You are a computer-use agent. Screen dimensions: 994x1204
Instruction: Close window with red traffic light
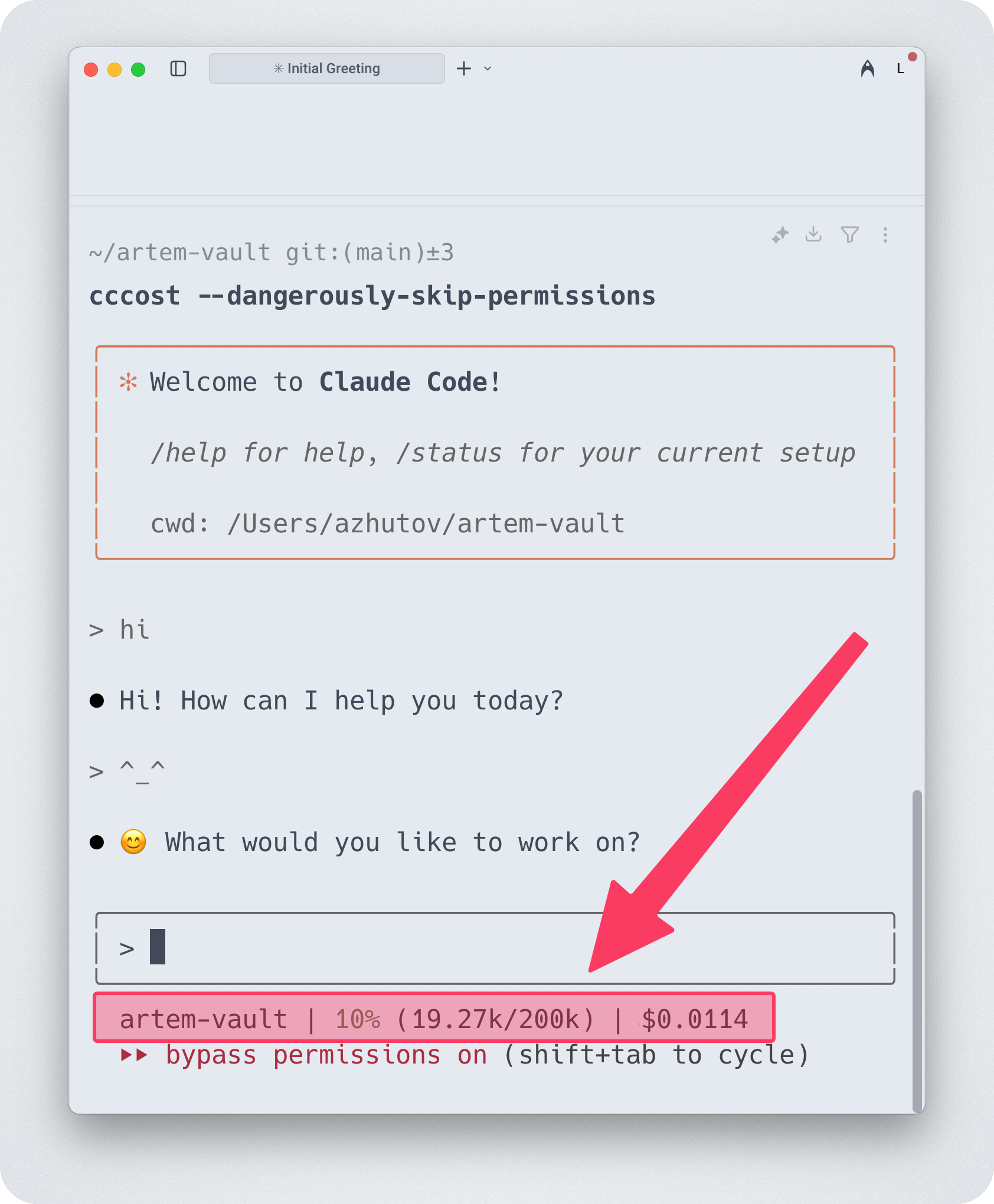(91, 70)
